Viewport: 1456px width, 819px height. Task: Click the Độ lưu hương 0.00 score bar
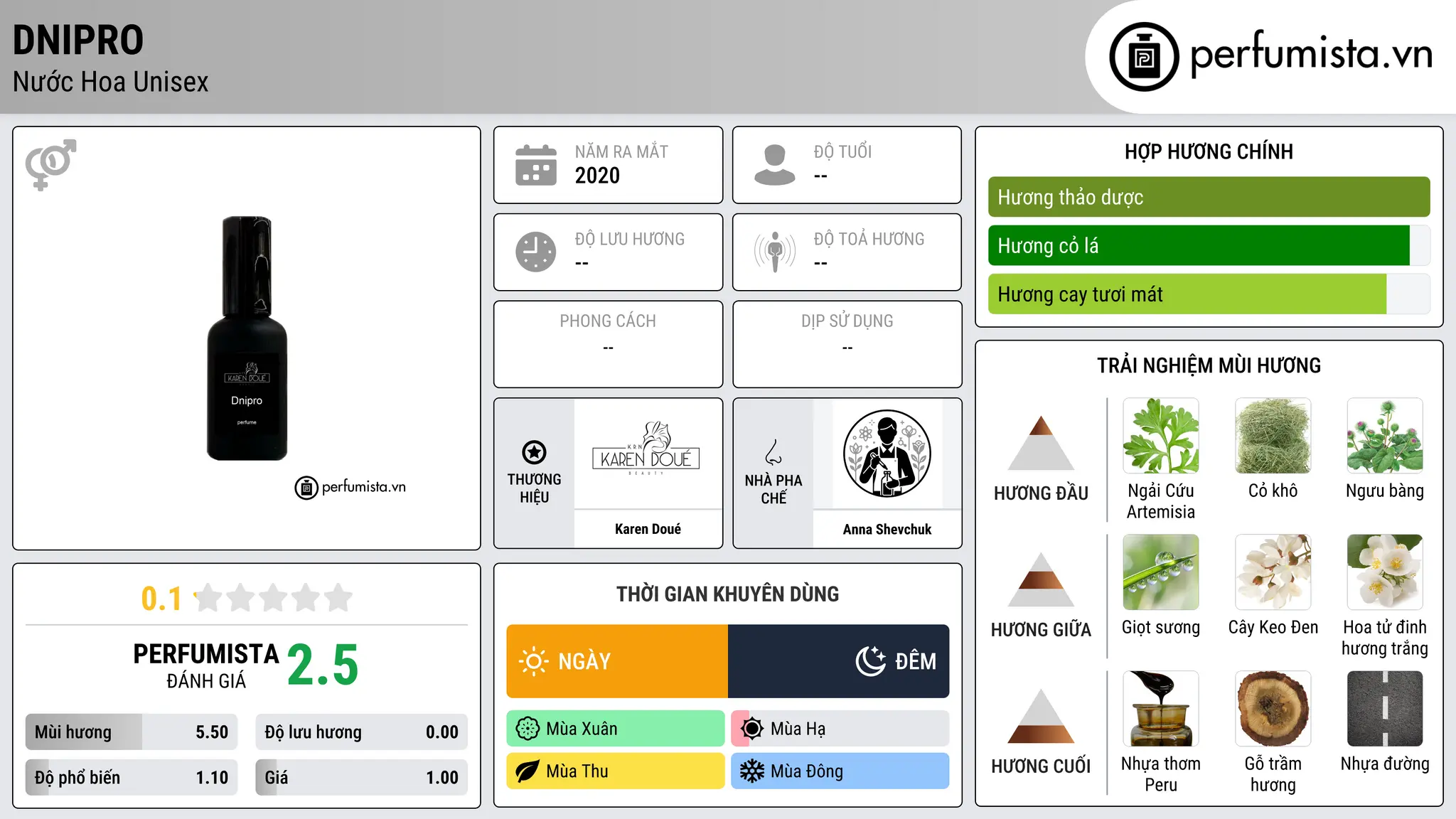[361, 732]
